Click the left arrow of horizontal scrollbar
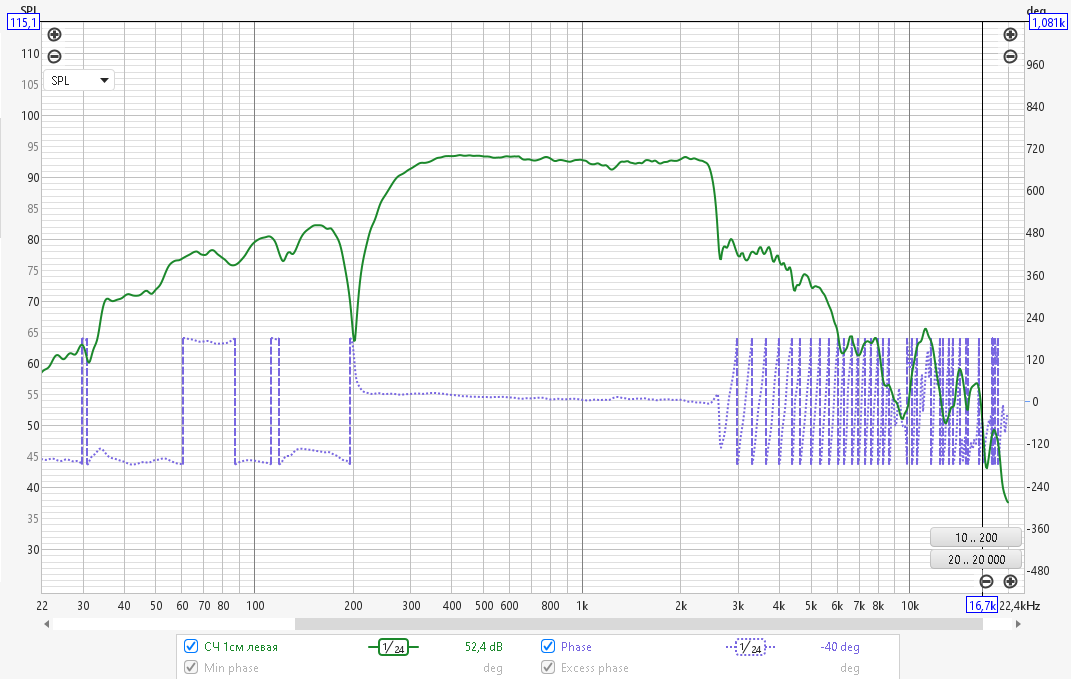Image resolution: width=1071 pixels, height=679 pixels. coord(46,624)
